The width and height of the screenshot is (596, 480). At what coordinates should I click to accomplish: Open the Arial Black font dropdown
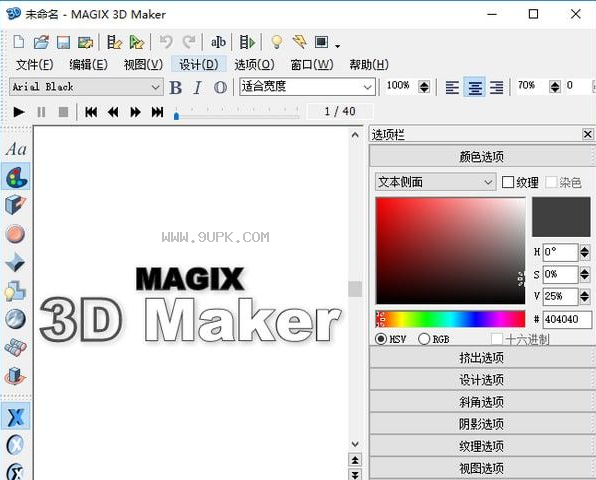pyautogui.click(x=86, y=87)
